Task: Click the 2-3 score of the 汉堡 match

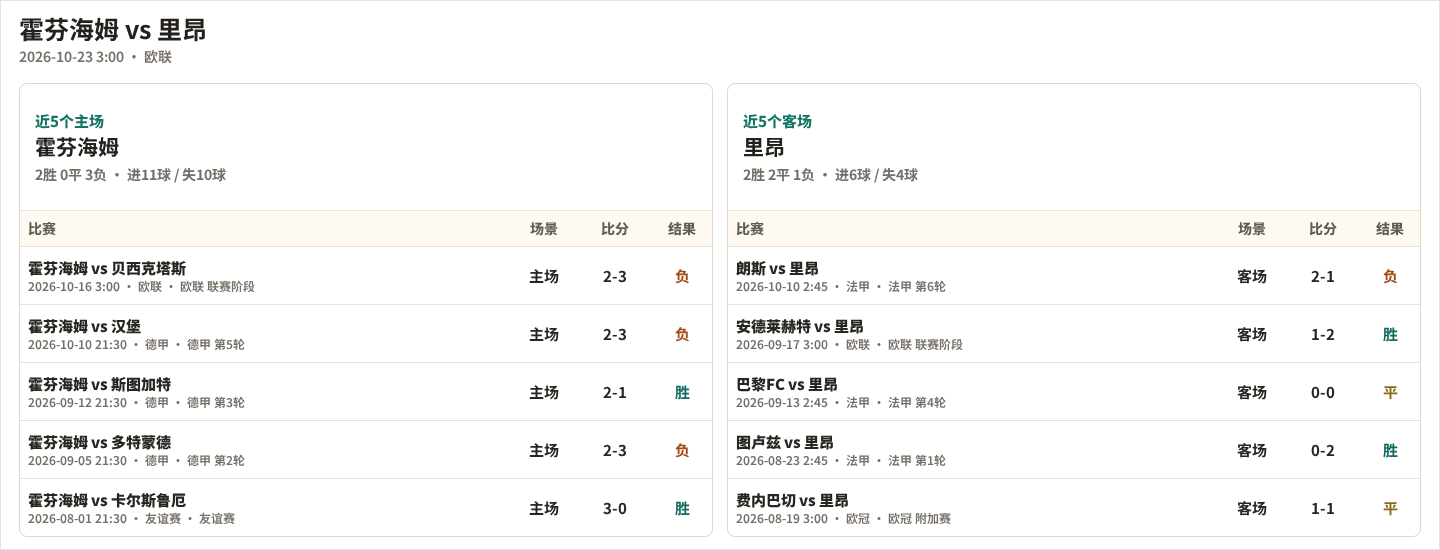Action: click(615, 334)
